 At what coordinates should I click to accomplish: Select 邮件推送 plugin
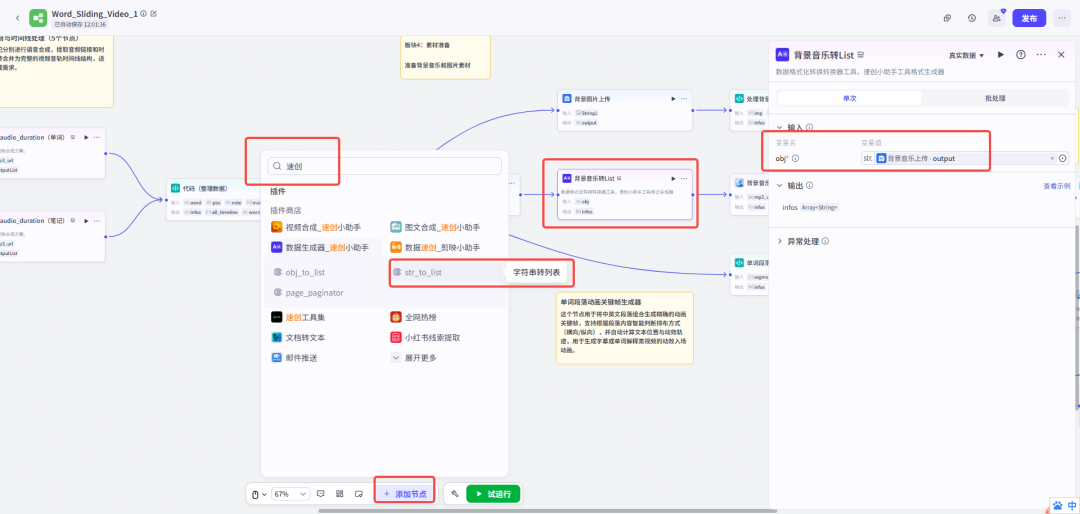tap(294, 358)
